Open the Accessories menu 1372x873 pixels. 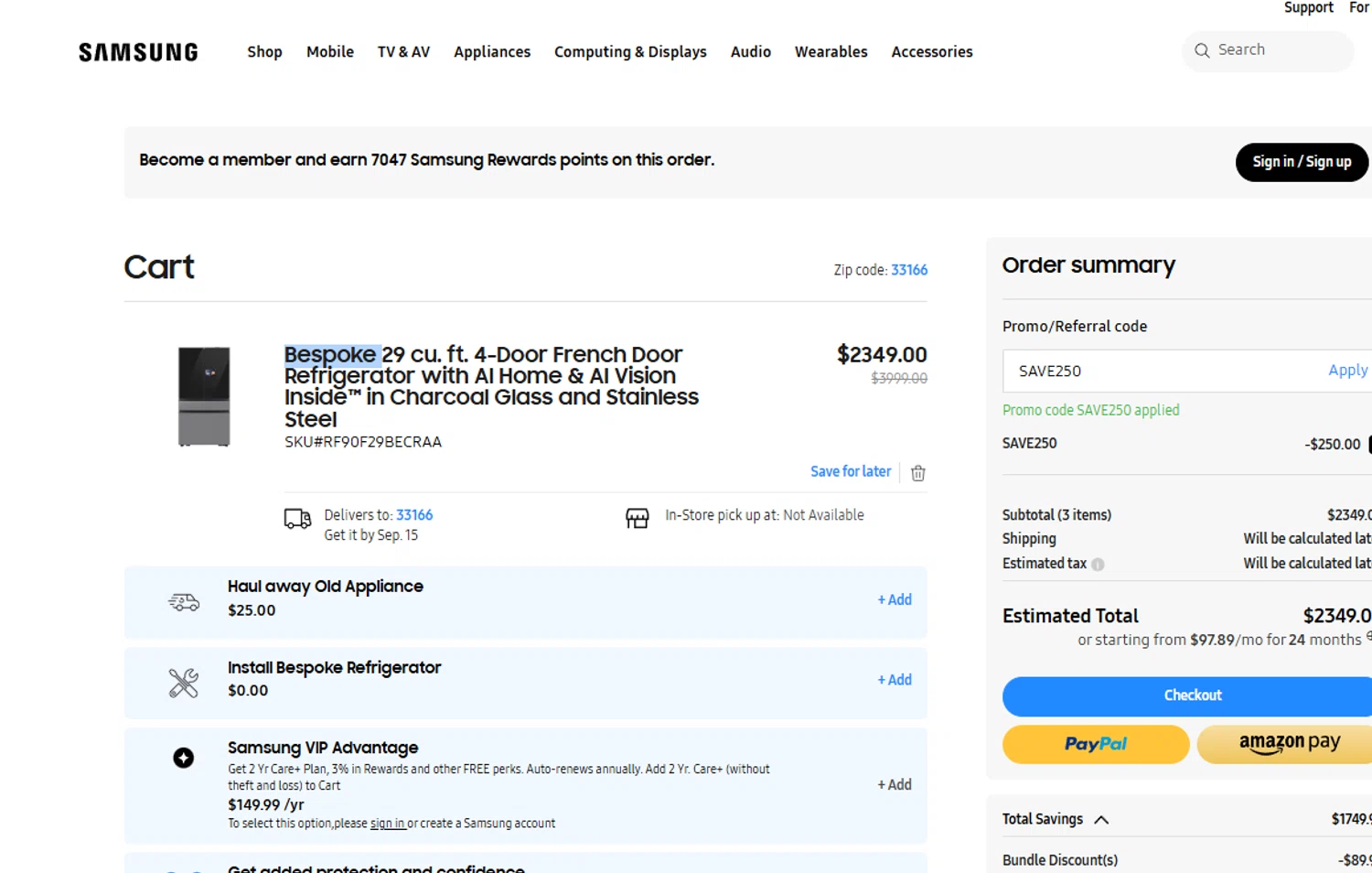pos(932,52)
